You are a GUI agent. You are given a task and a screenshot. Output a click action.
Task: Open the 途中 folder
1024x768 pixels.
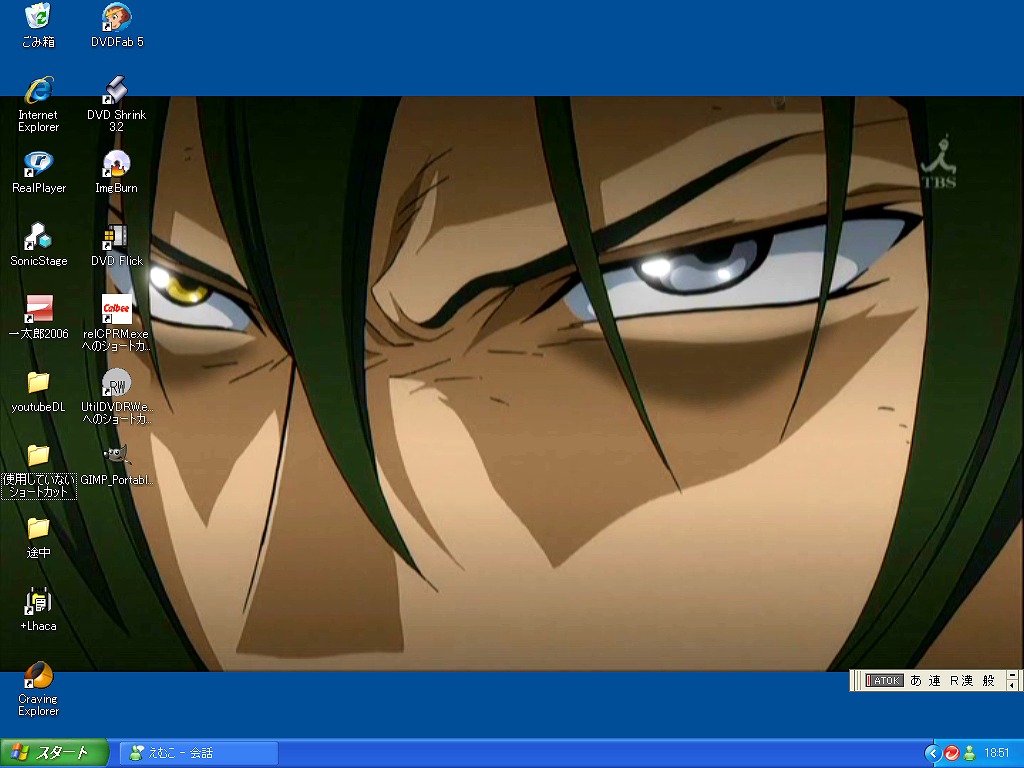tap(39, 537)
